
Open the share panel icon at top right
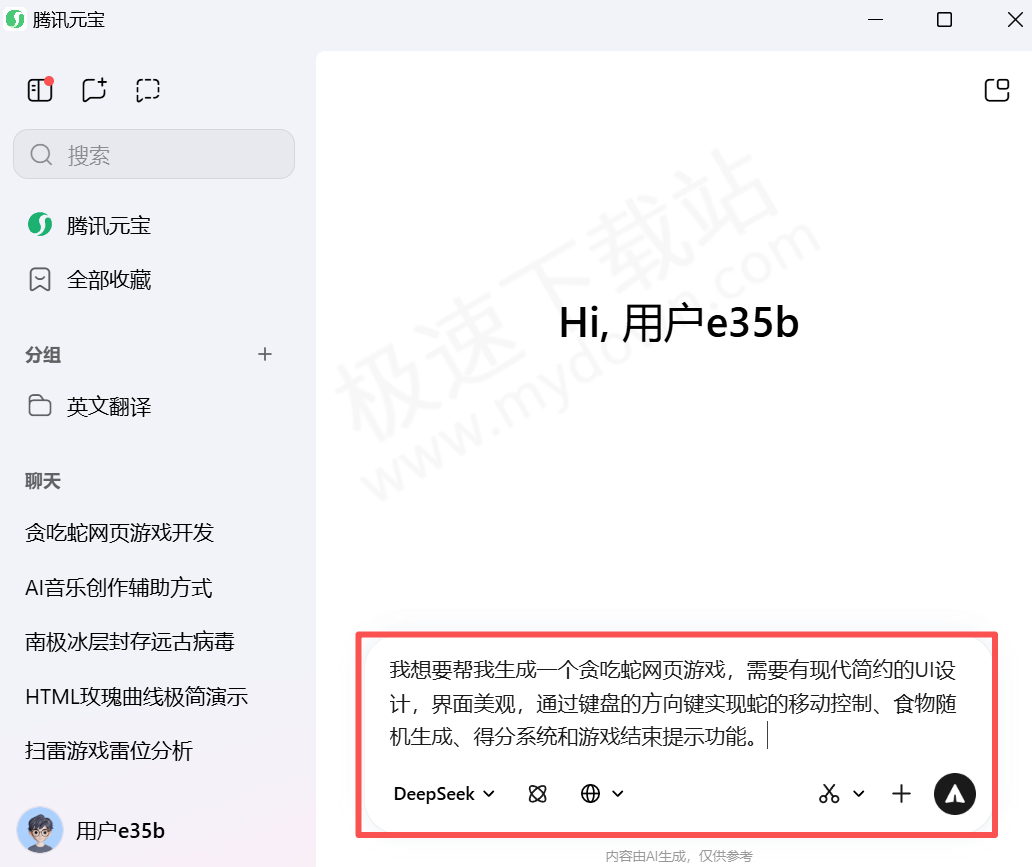tap(997, 89)
